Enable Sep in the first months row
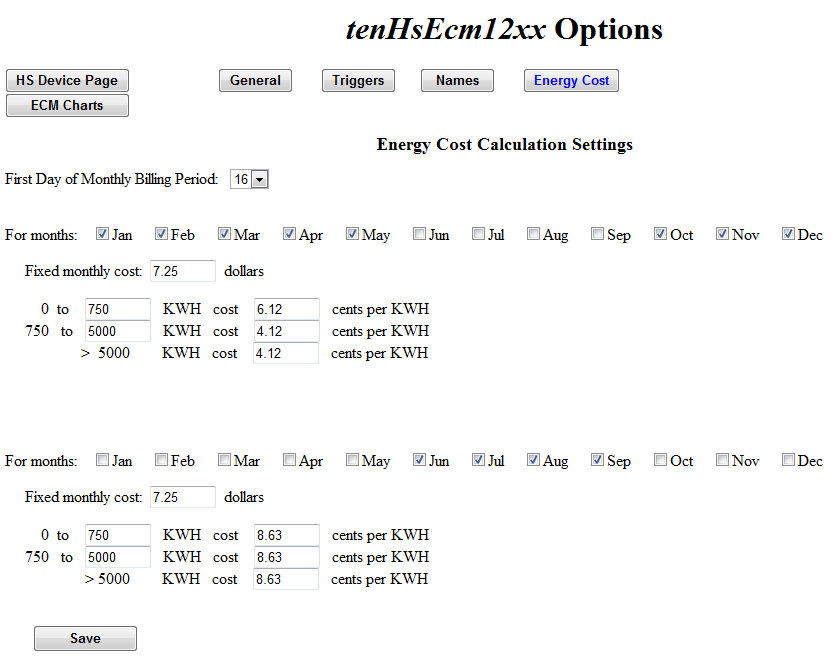Viewport: 839px width, 666px height. click(x=593, y=234)
